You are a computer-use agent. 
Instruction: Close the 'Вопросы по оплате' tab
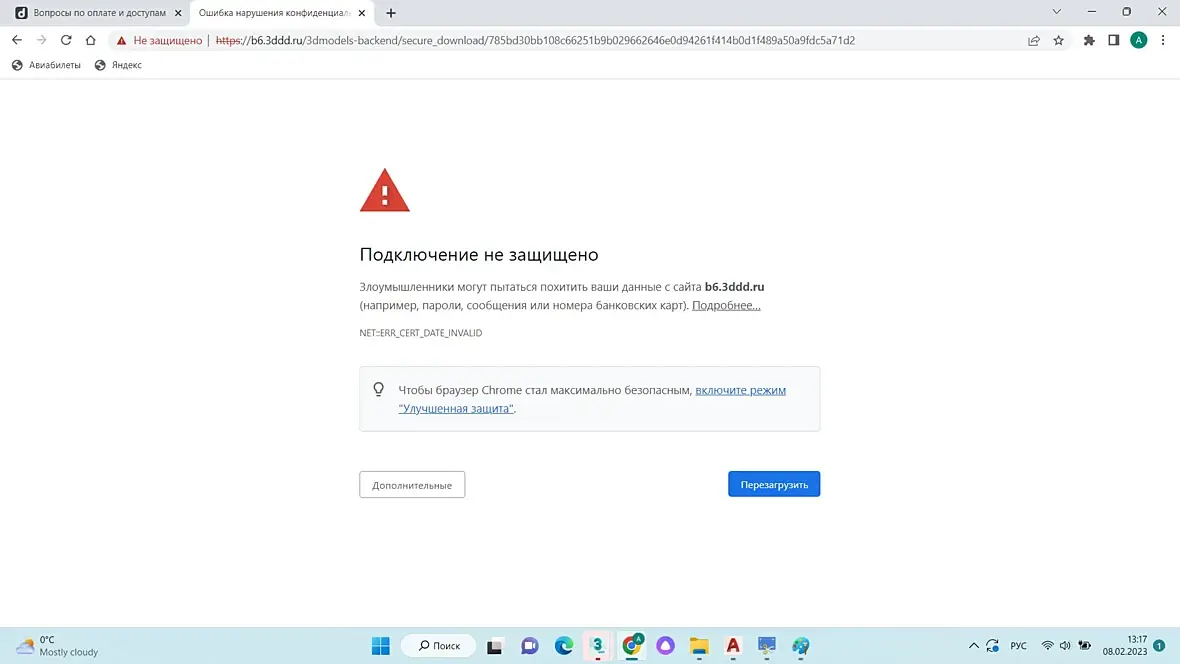coord(178,13)
